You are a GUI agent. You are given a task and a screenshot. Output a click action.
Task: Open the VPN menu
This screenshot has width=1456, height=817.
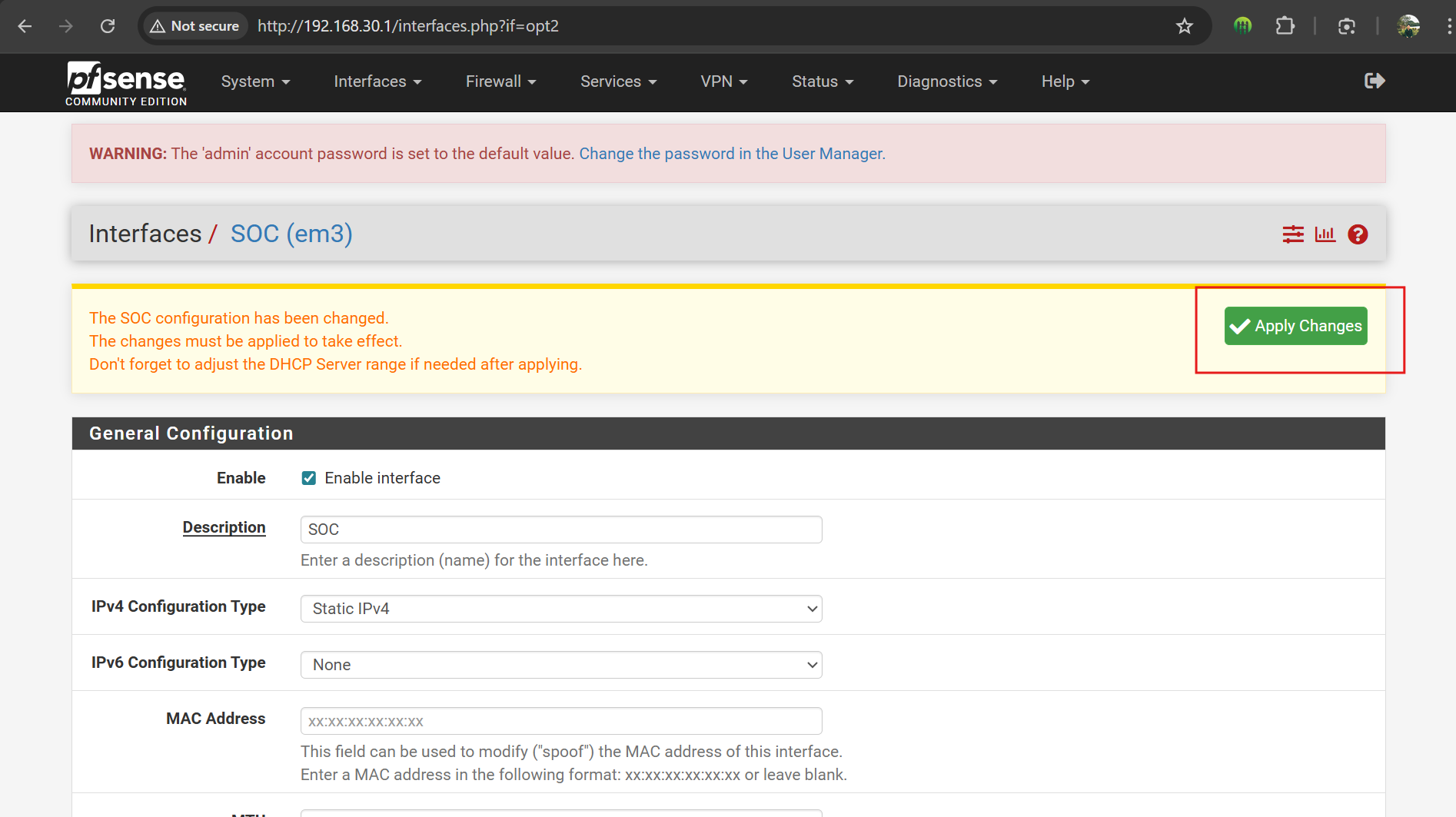723,81
